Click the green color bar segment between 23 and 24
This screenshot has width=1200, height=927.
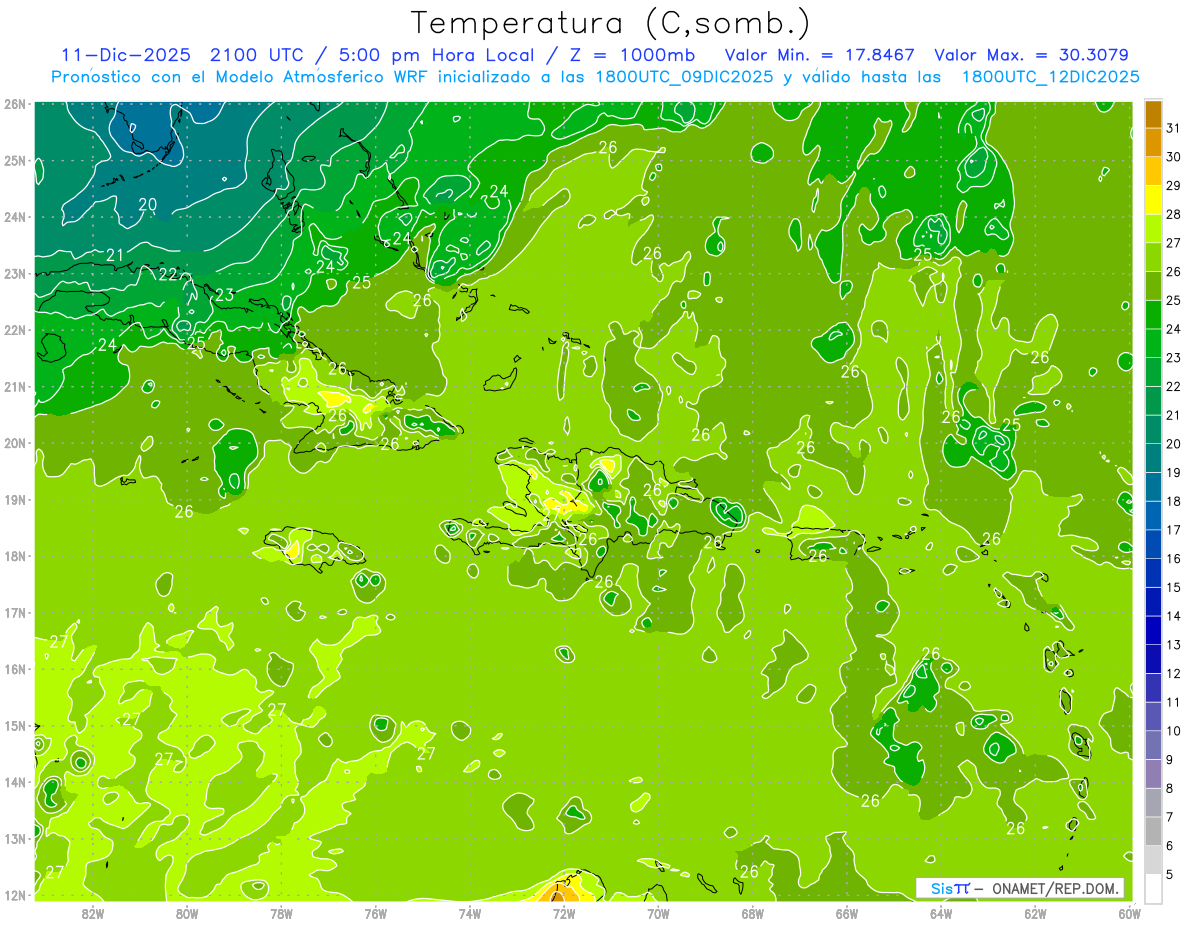tap(1153, 343)
